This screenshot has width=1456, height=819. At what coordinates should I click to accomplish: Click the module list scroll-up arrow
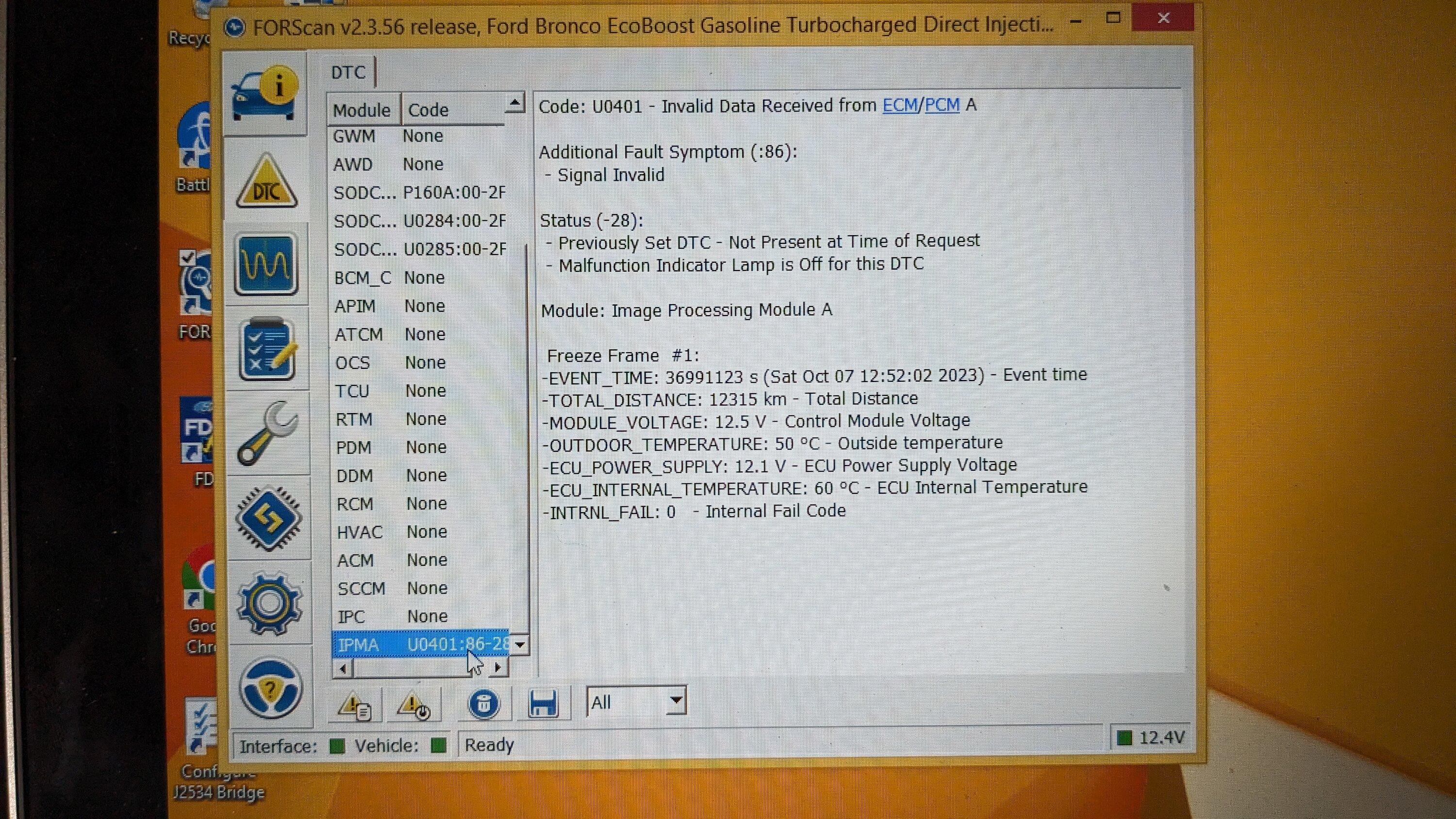(x=515, y=103)
